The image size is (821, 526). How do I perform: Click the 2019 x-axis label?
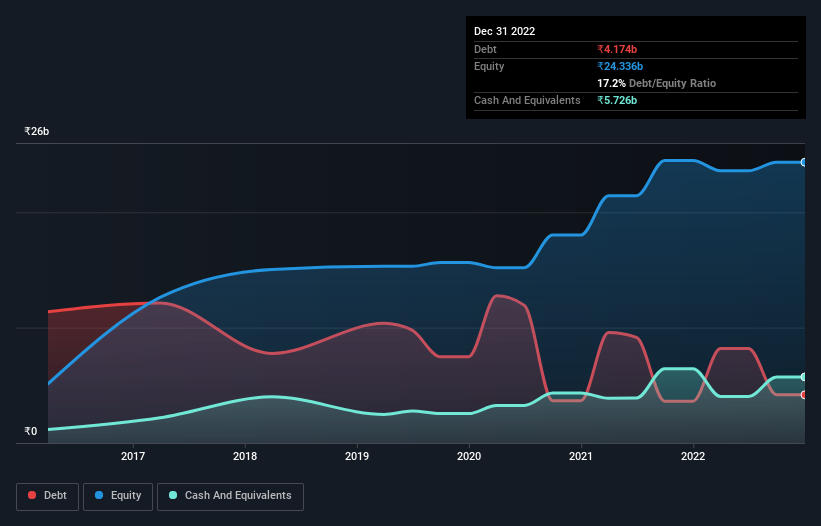(357, 456)
